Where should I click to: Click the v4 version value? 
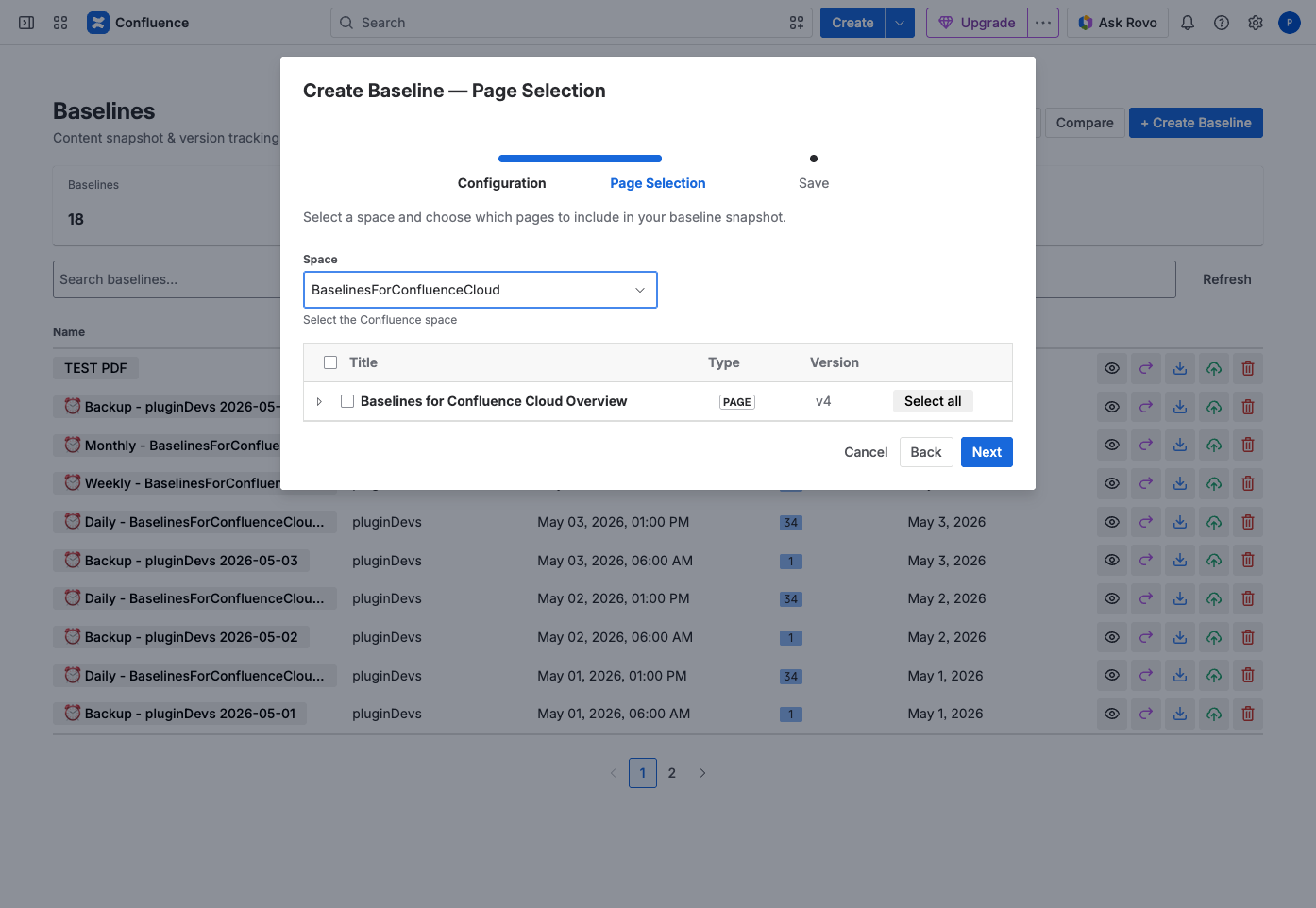(823, 401)
